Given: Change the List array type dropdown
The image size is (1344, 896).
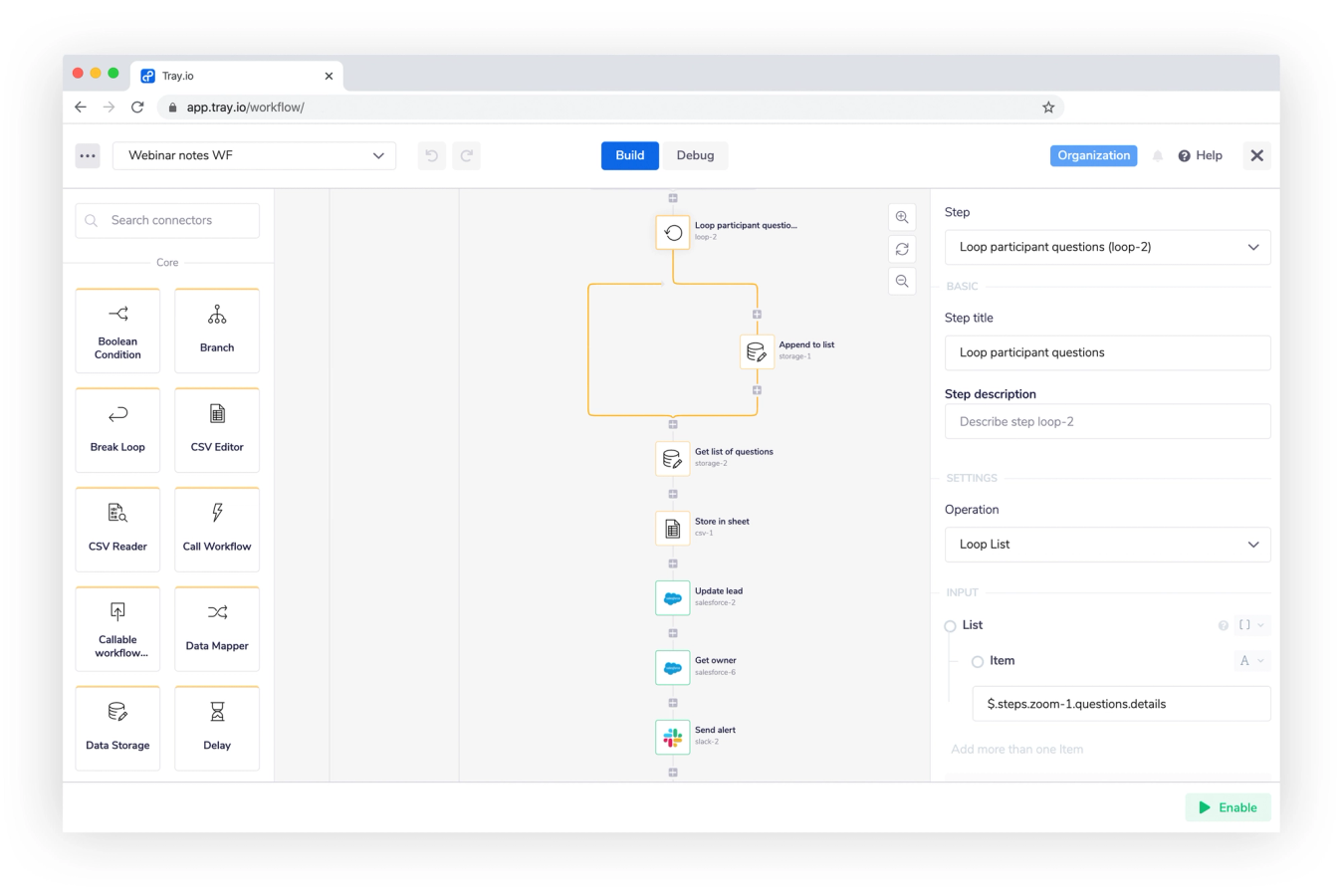Looking at the screenshot, I should (1250, 625).
